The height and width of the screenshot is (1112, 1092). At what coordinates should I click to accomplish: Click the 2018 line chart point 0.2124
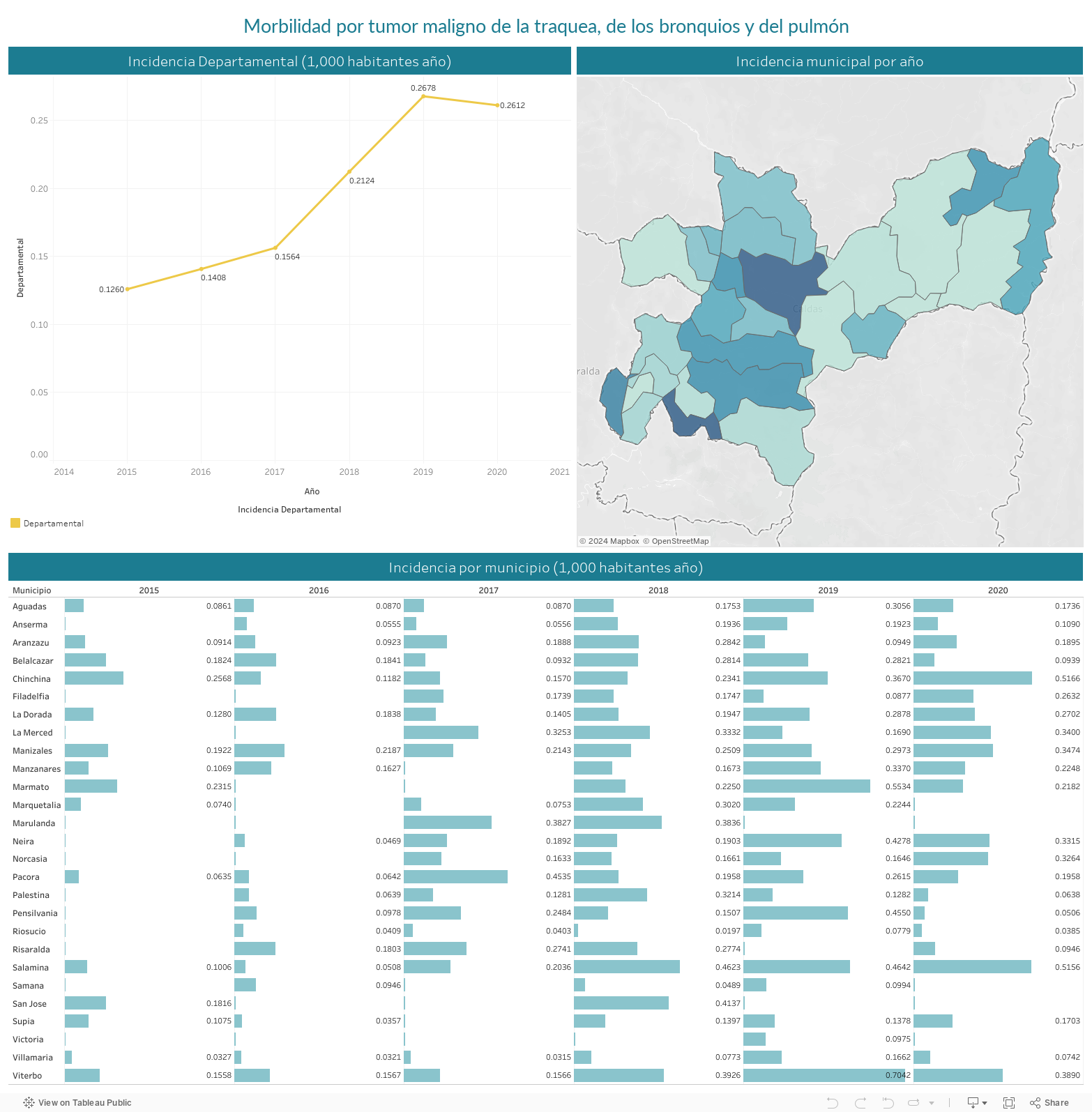(x=349, y=172)
